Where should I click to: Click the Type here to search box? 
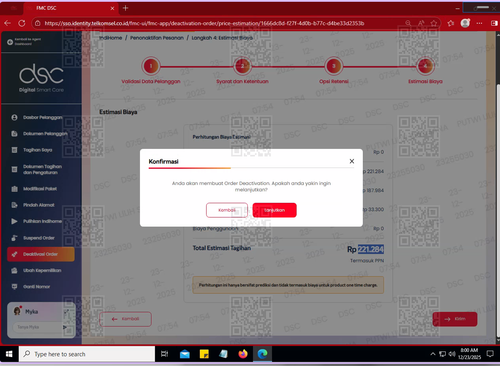[x=87, y=354]
